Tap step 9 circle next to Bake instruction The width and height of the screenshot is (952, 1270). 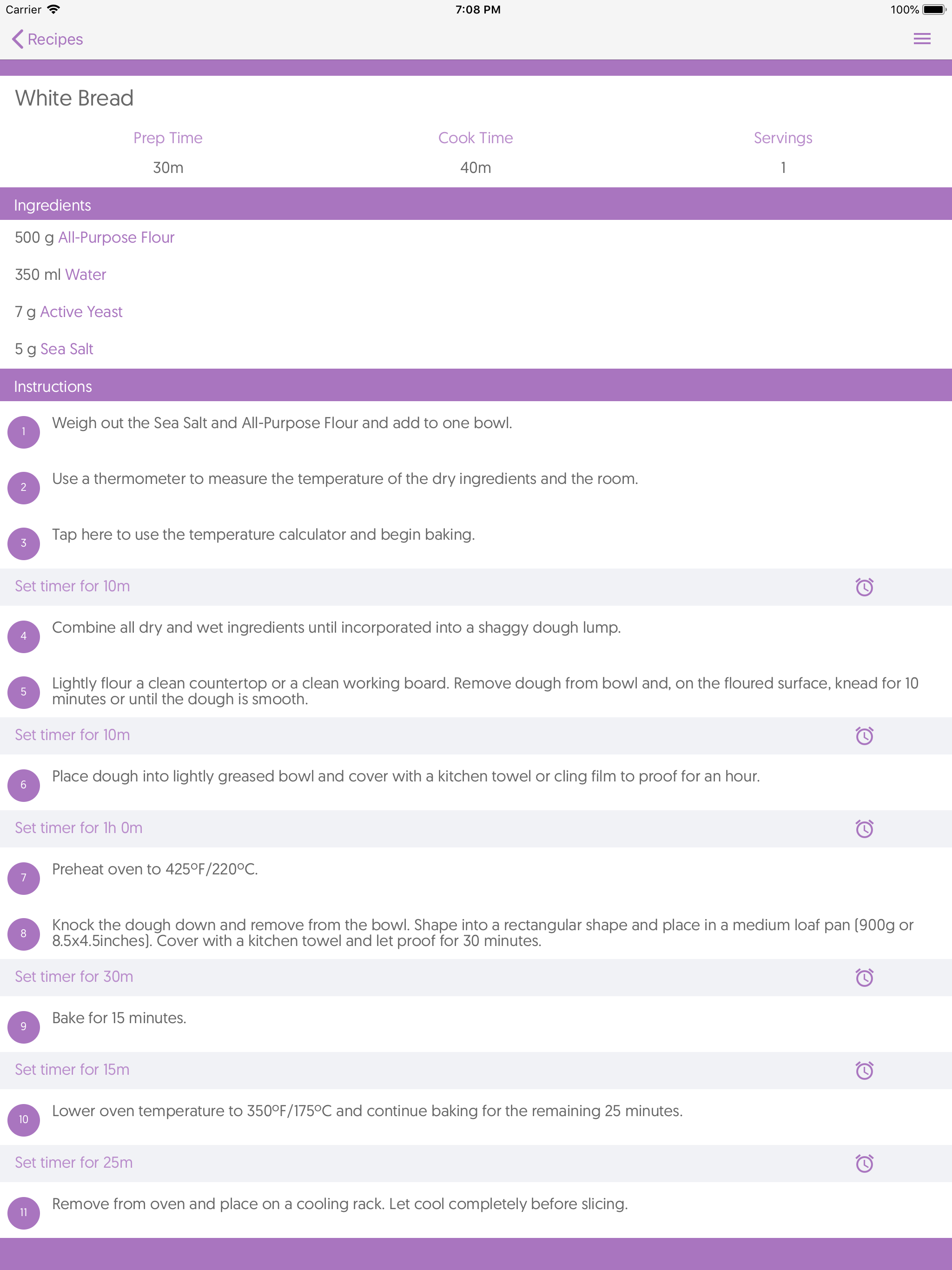coord(24,1027)
